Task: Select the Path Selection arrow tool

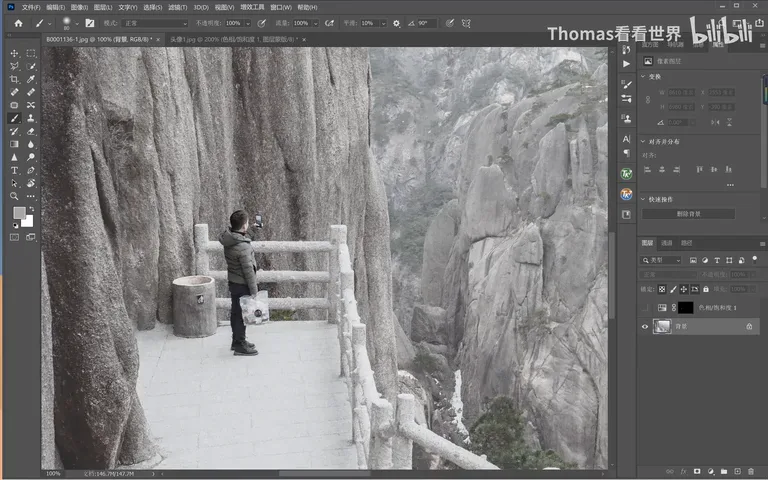Action: (14, 183)
